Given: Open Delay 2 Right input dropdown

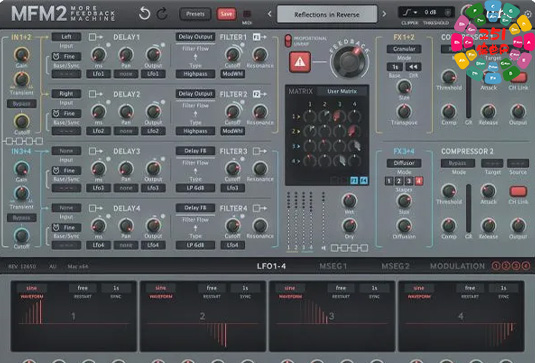Looking at the screenshot, I should 66,93.
